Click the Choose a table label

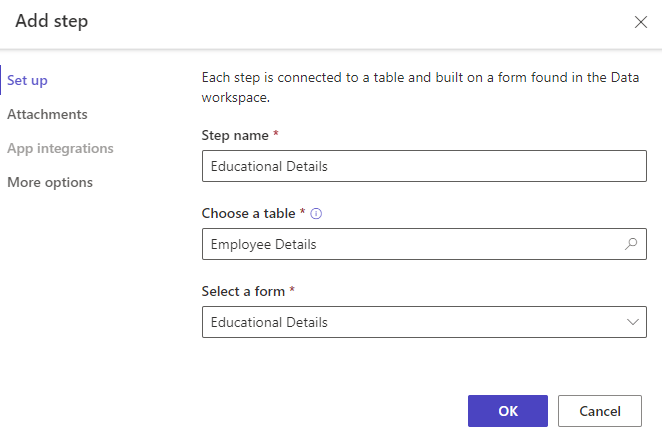click(x=248, y=213)
